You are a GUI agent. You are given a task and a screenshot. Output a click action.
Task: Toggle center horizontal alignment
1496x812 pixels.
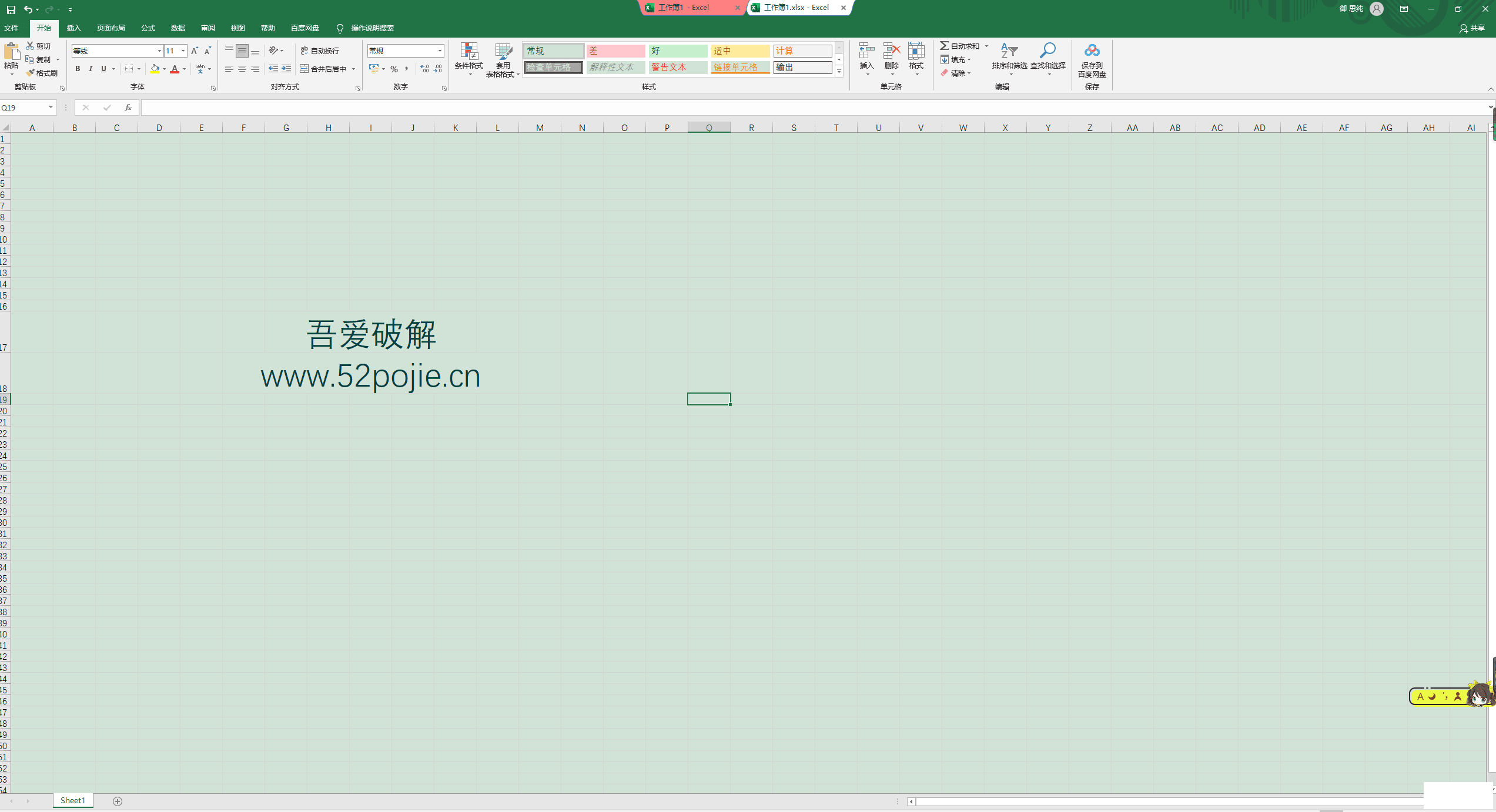click(242, 69)
